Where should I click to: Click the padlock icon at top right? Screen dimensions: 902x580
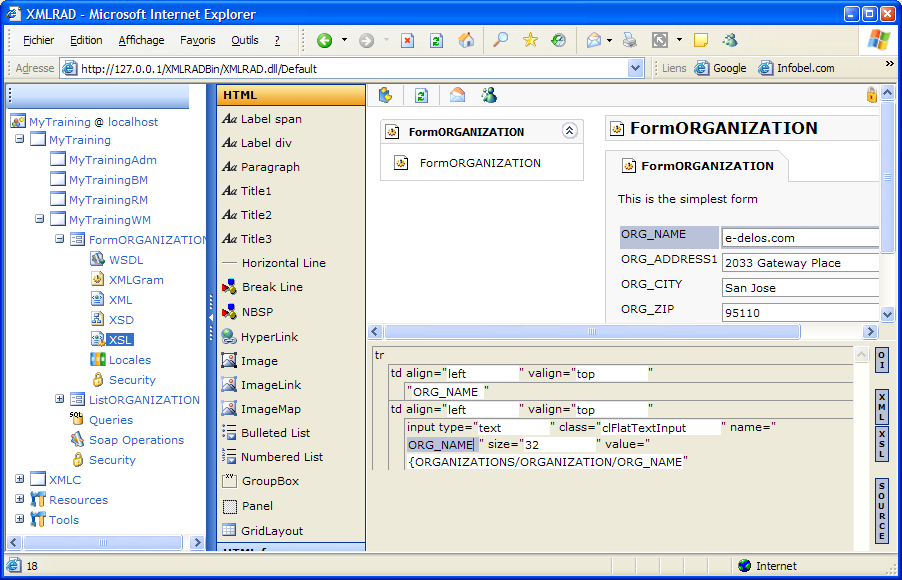point(871,95)
